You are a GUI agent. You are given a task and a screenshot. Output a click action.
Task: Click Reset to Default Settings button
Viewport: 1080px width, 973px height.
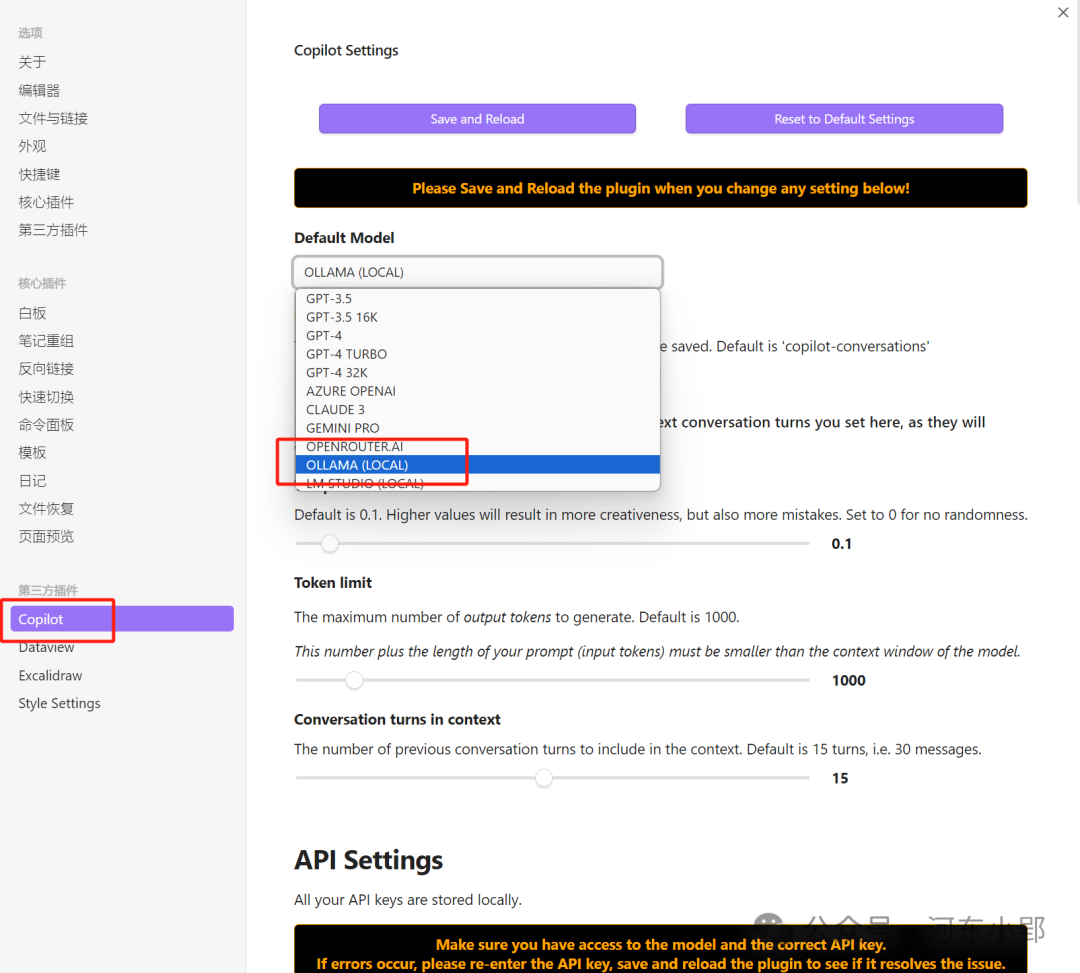click(x=844, y=119)
